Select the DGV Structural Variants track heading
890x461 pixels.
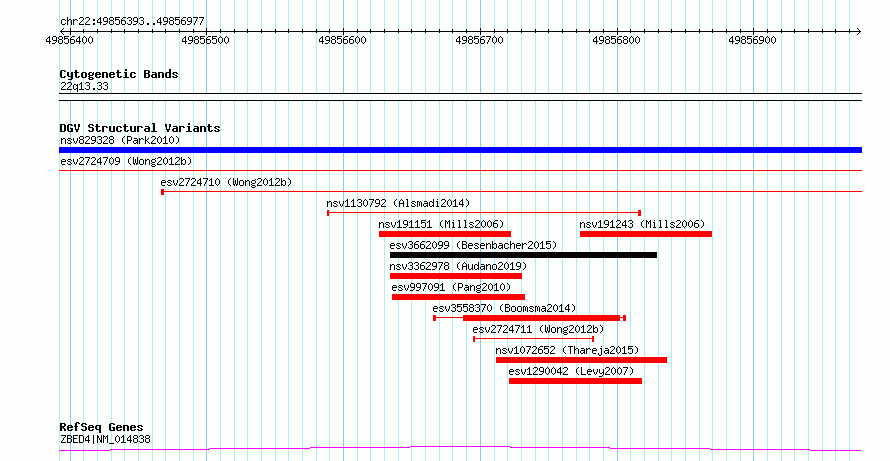140,128
